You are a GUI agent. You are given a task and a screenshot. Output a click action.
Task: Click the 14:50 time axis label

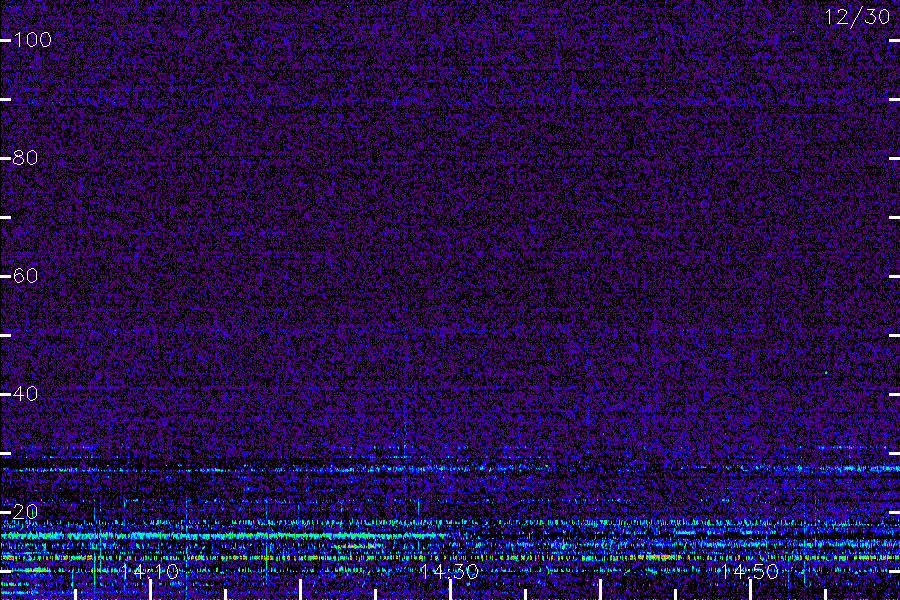[750, 571]
